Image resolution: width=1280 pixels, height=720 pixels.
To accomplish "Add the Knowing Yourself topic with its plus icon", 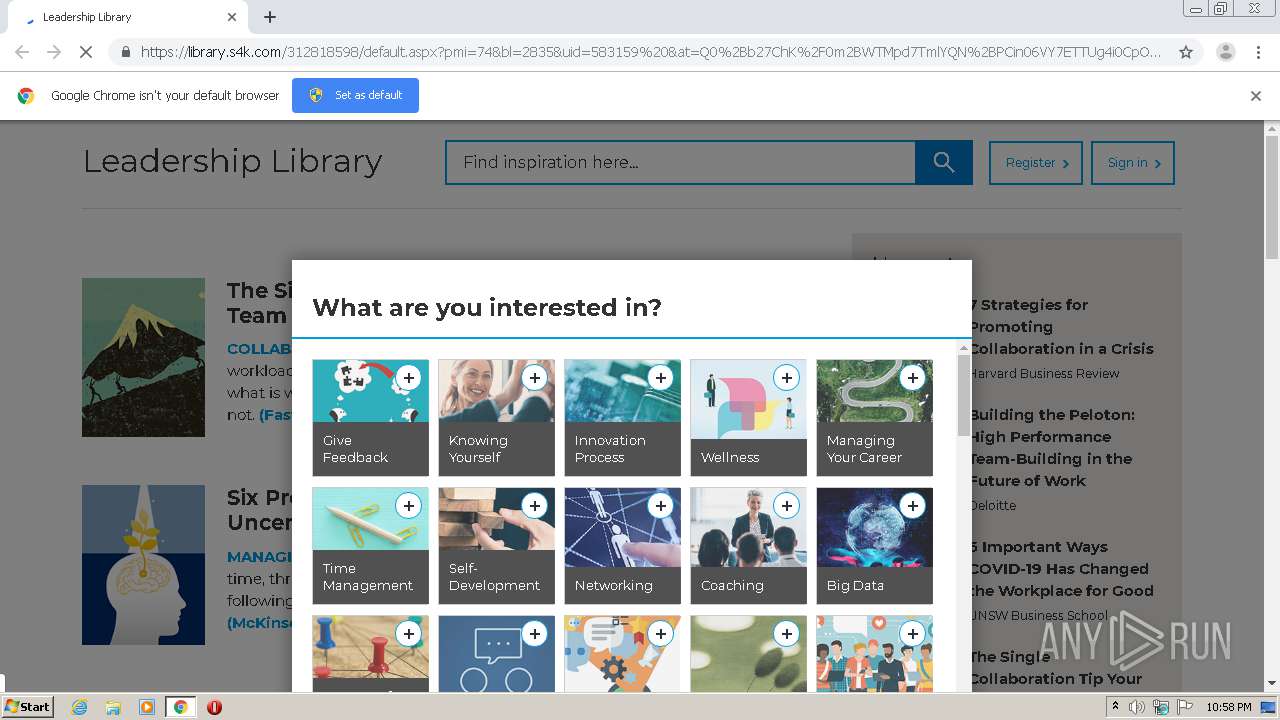I will [x=534, y=378].
